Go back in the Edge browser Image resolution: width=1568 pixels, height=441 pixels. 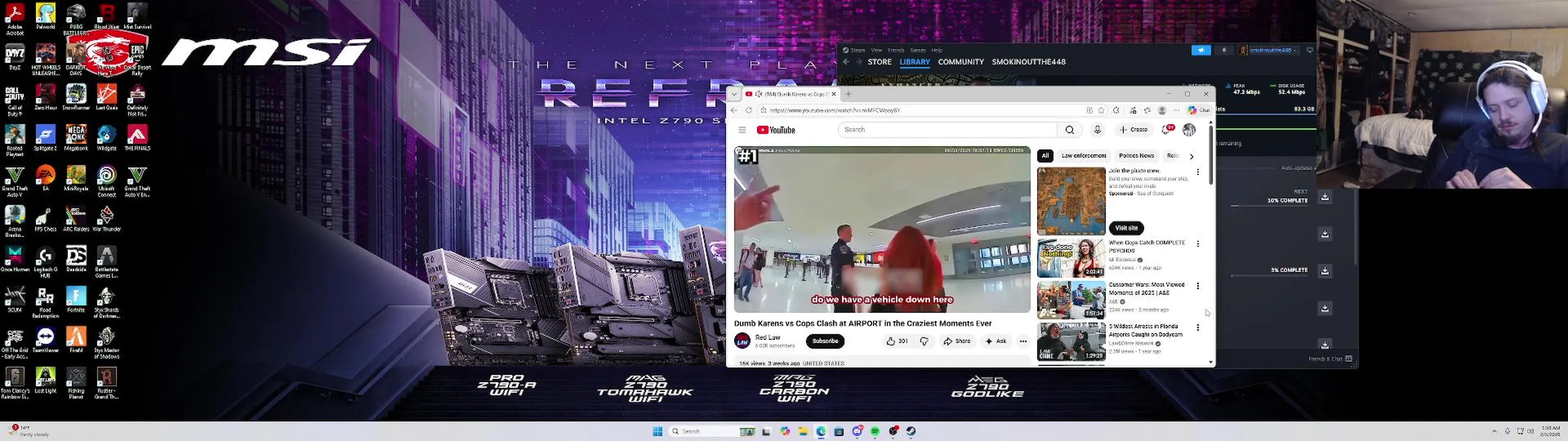734,110
